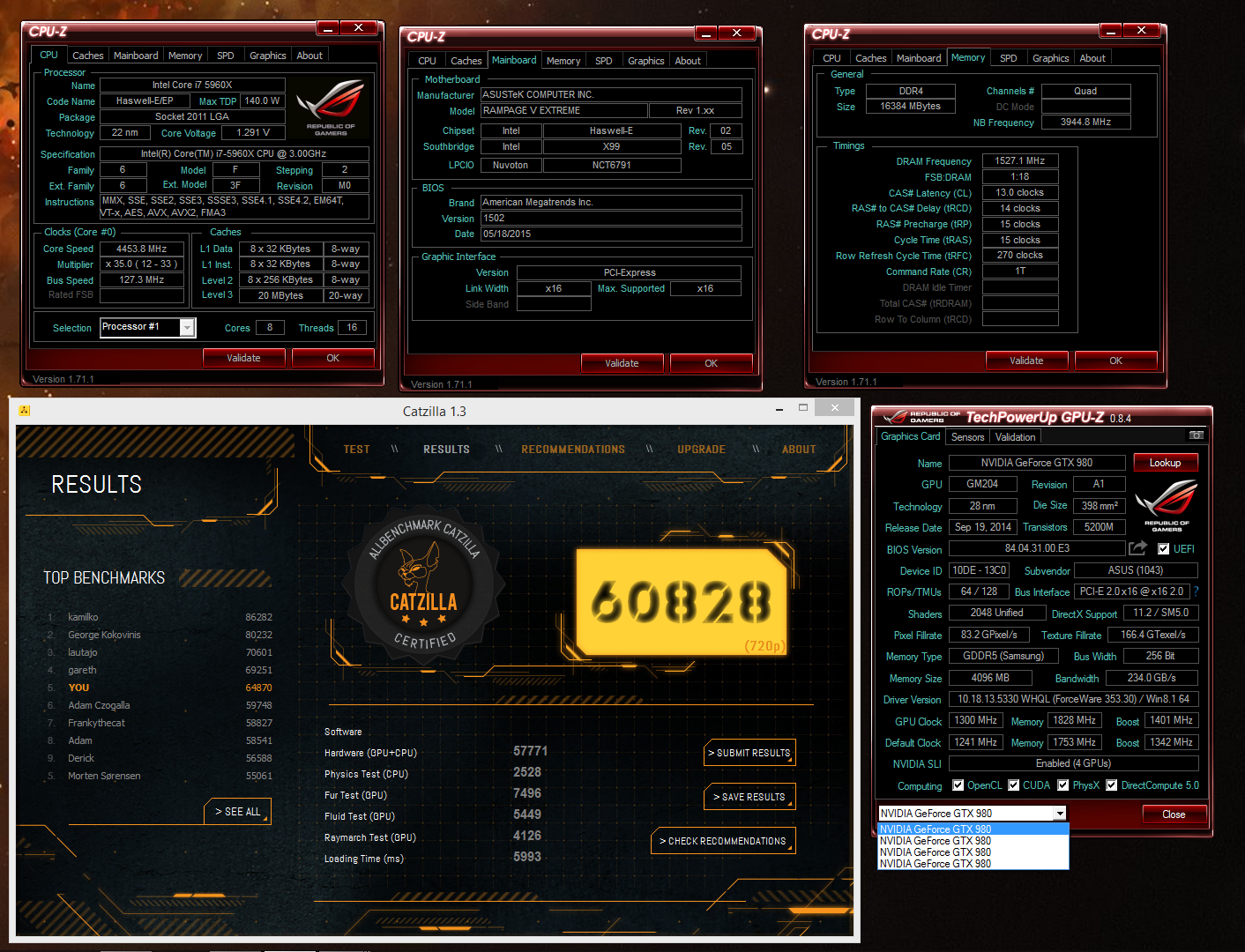Click the Hardware (GPU+CPU) score 57771

[x=531, y=751]
